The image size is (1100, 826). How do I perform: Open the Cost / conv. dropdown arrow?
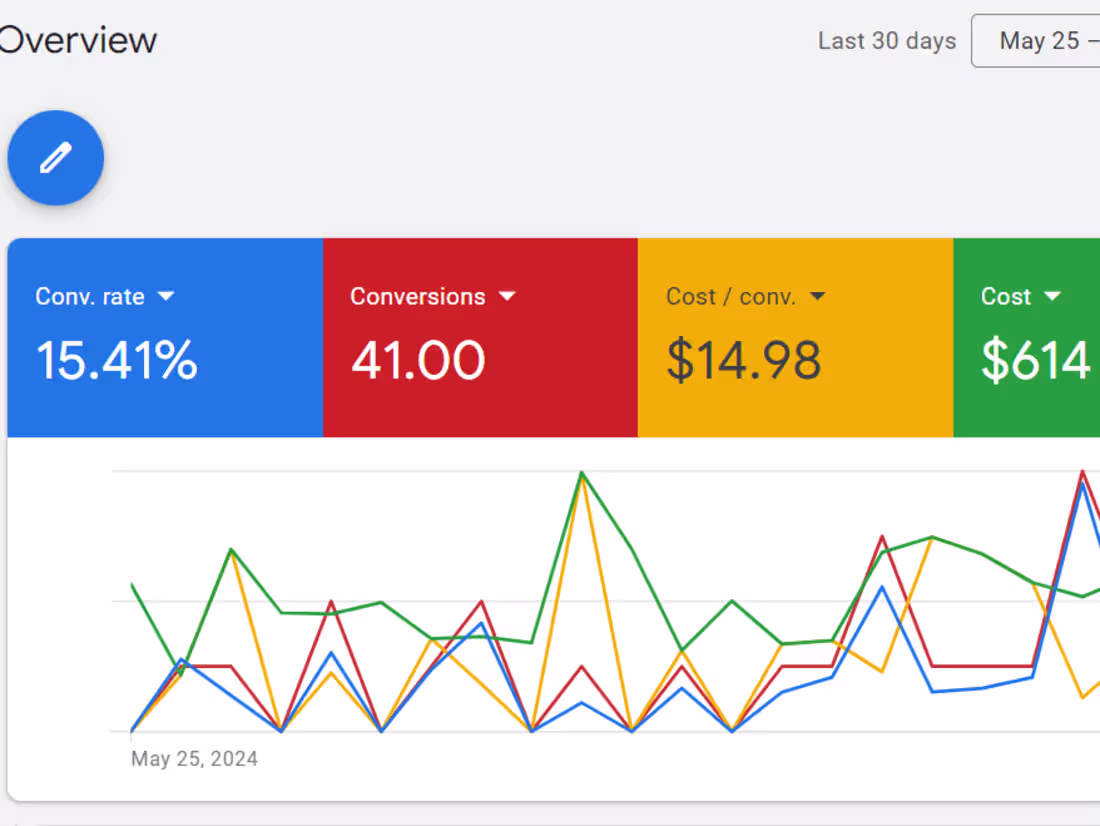pyautogui.click(x=818, y=296)
